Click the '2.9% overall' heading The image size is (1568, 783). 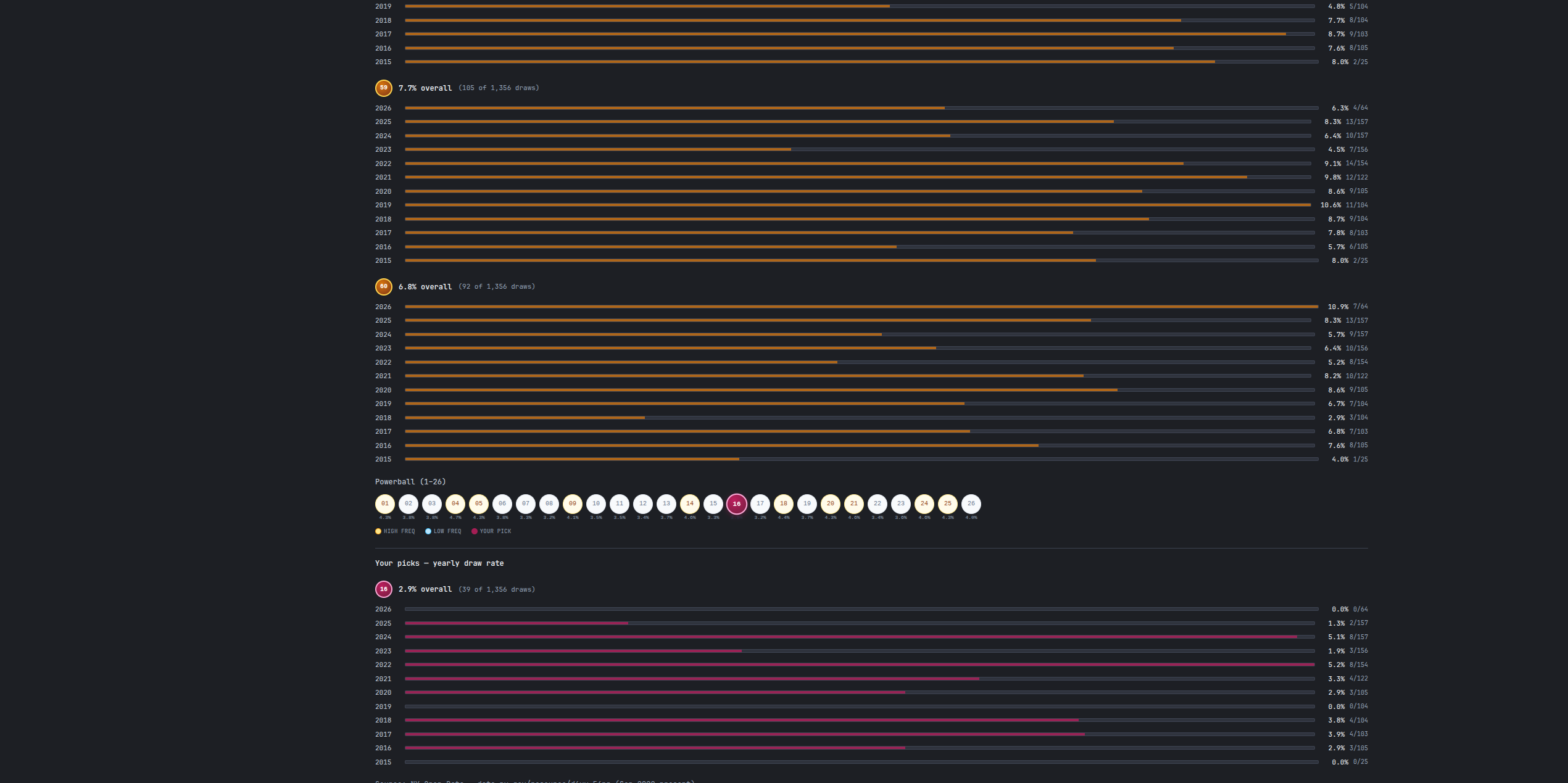[425, 589]
